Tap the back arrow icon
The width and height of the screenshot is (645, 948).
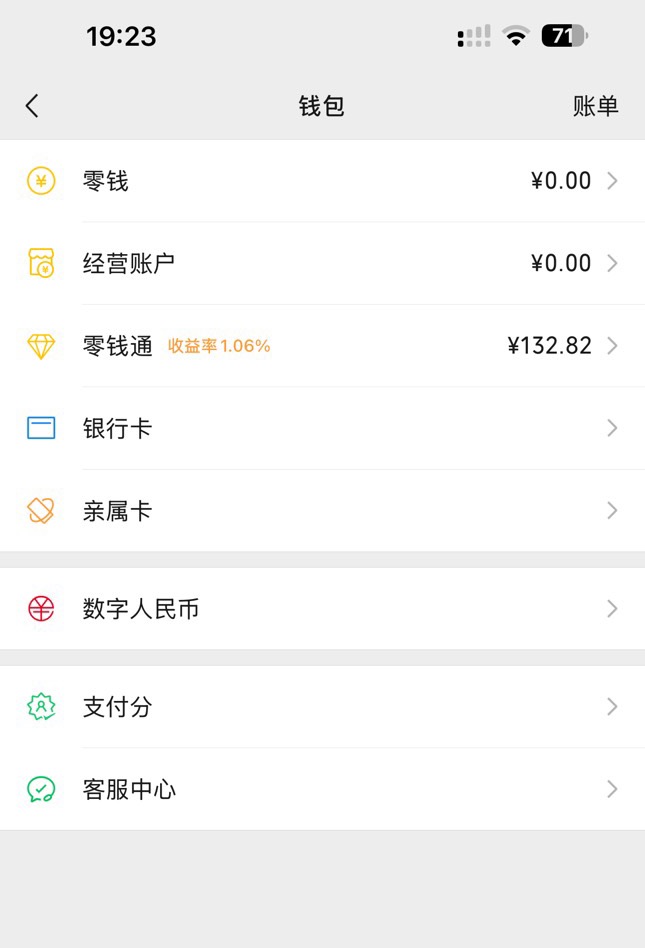coord(32,106)
